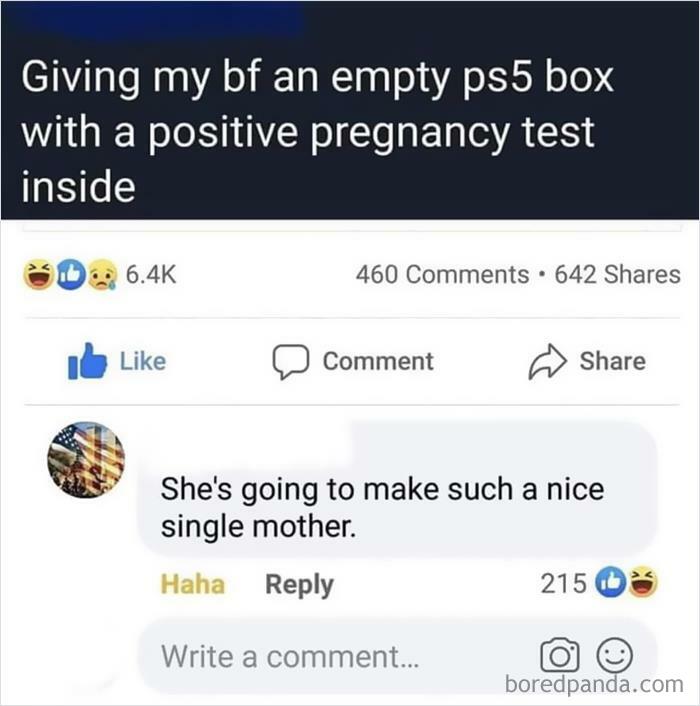Show who reacted via the 6.4K count
This screenshot has width=700, height=706.
point(150,275)
